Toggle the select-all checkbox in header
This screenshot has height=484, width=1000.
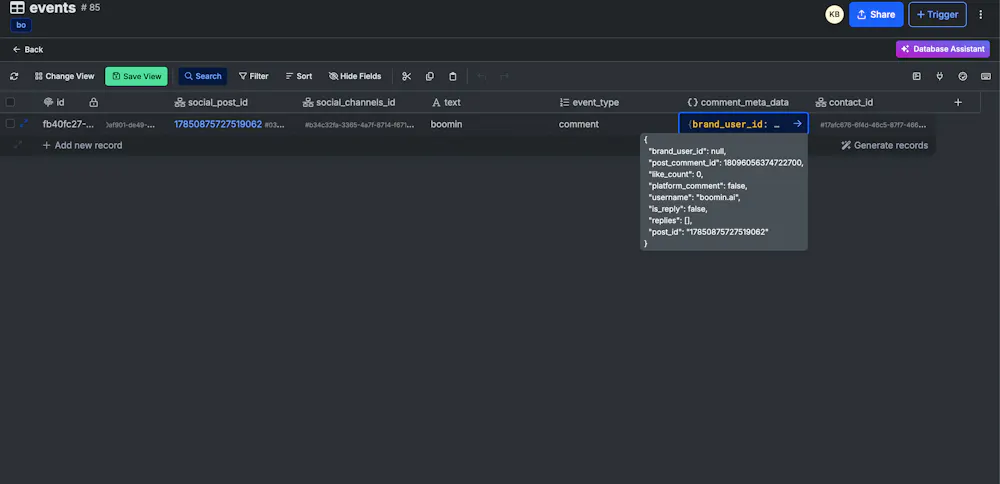click(x=10, y=102)
